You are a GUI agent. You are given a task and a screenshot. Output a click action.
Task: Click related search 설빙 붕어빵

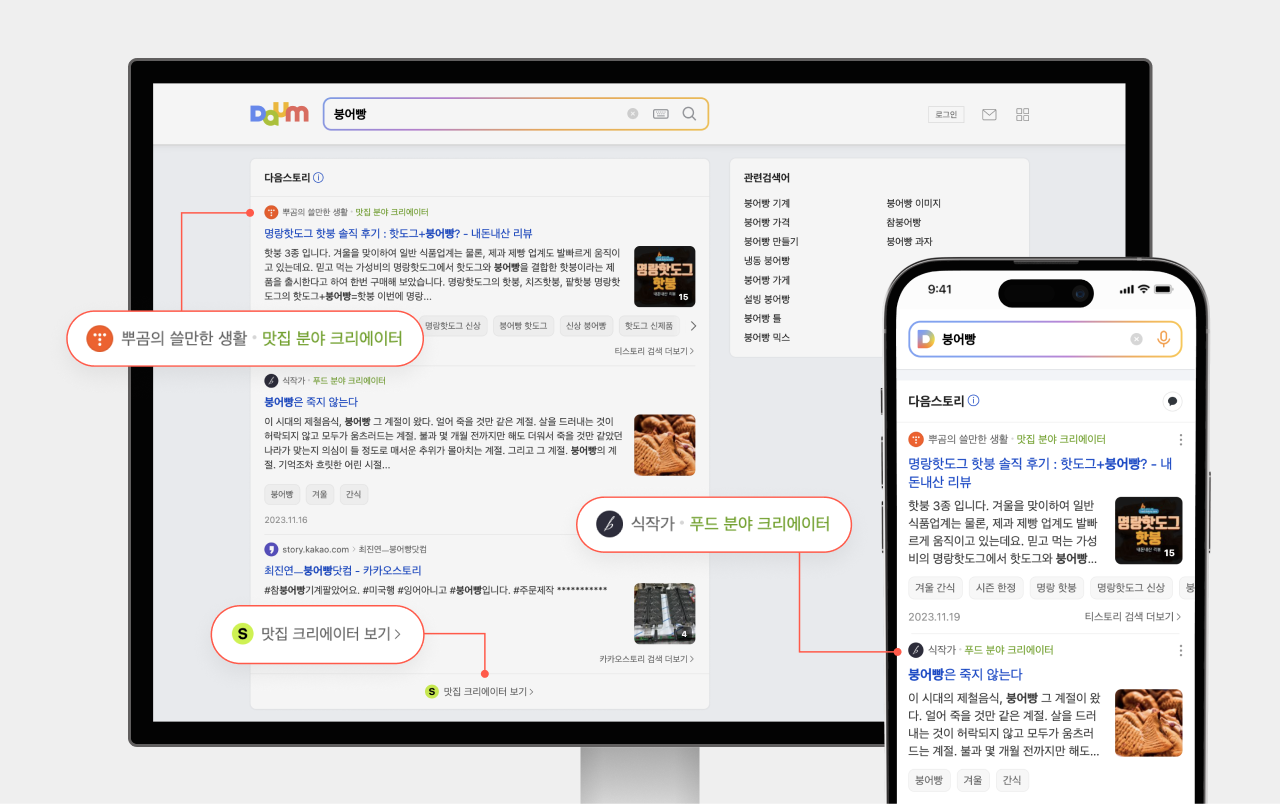point(767,299)
